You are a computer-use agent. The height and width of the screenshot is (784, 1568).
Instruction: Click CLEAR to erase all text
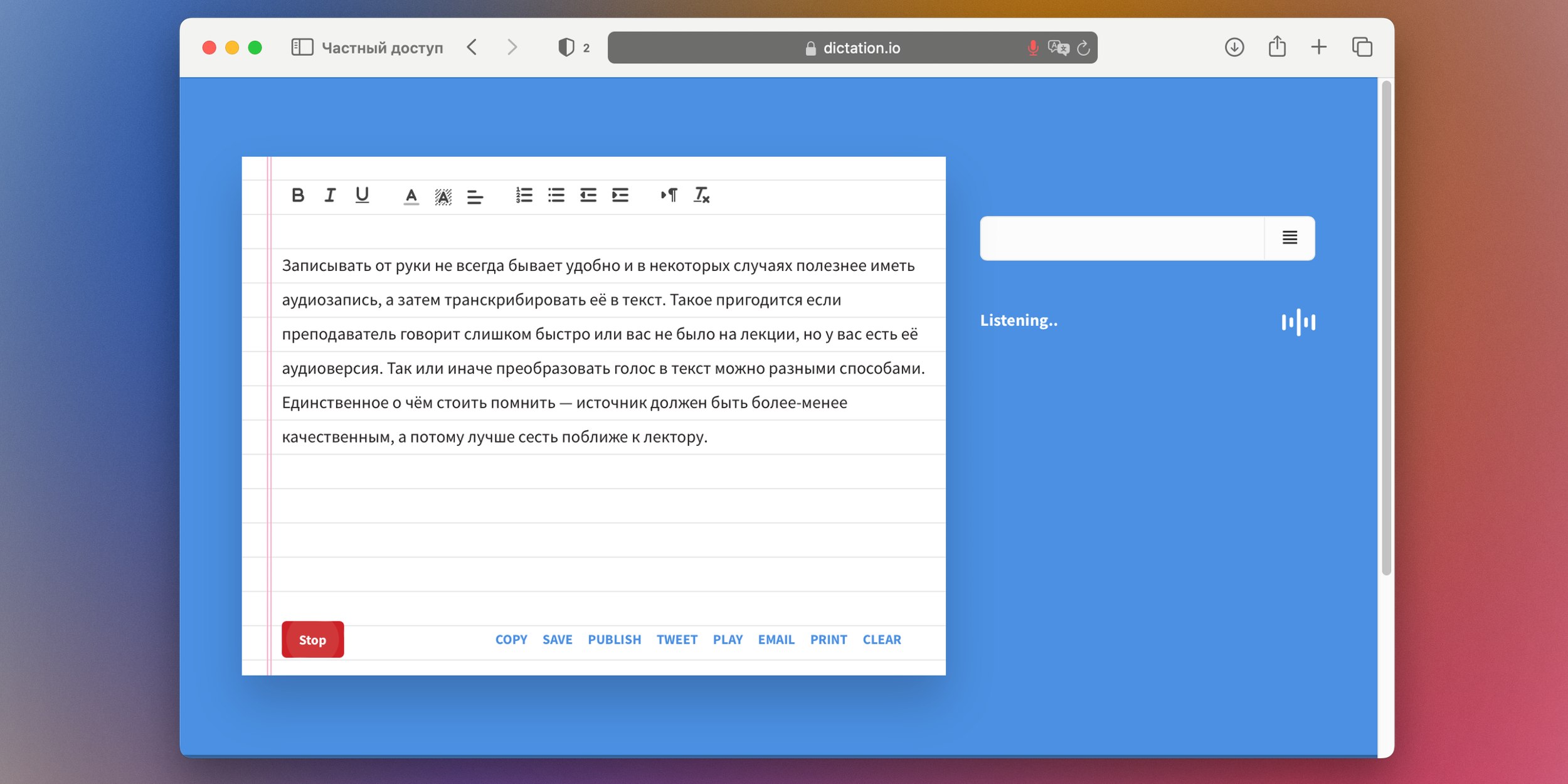tap(882, 639)
